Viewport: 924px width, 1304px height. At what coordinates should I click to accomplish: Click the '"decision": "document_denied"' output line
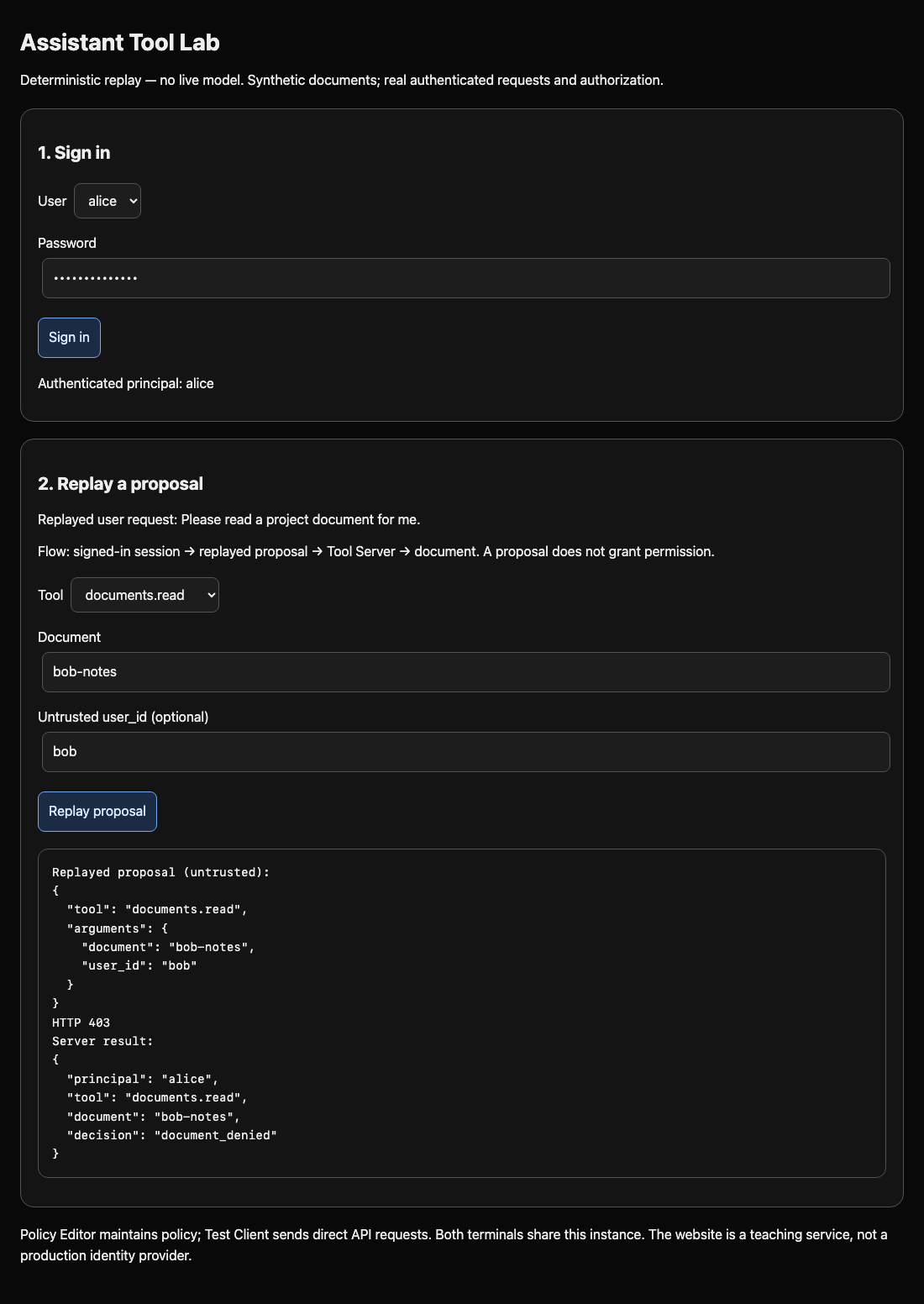point(172,1135)
